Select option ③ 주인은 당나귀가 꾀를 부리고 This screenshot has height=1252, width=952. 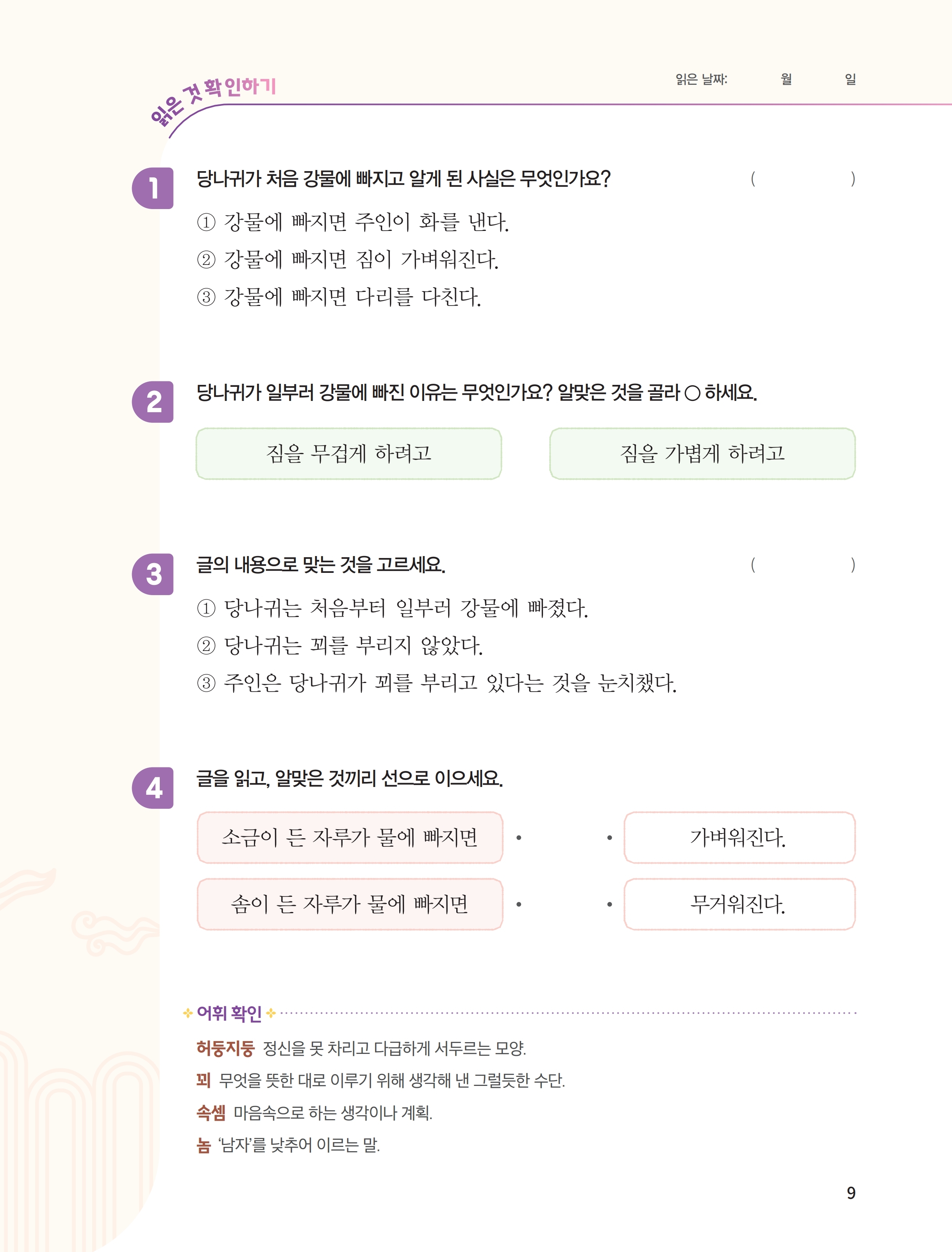click(x=436, y=683)
